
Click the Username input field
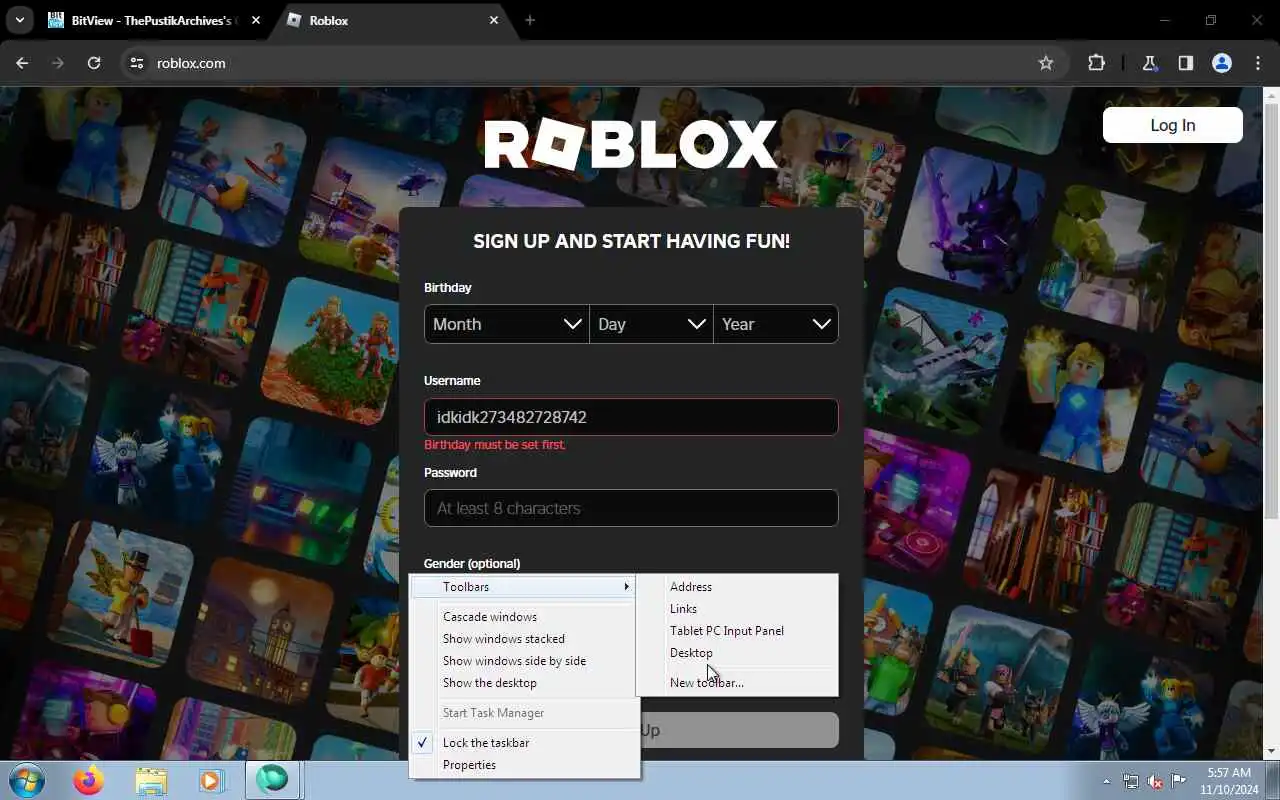click(631, 417)
